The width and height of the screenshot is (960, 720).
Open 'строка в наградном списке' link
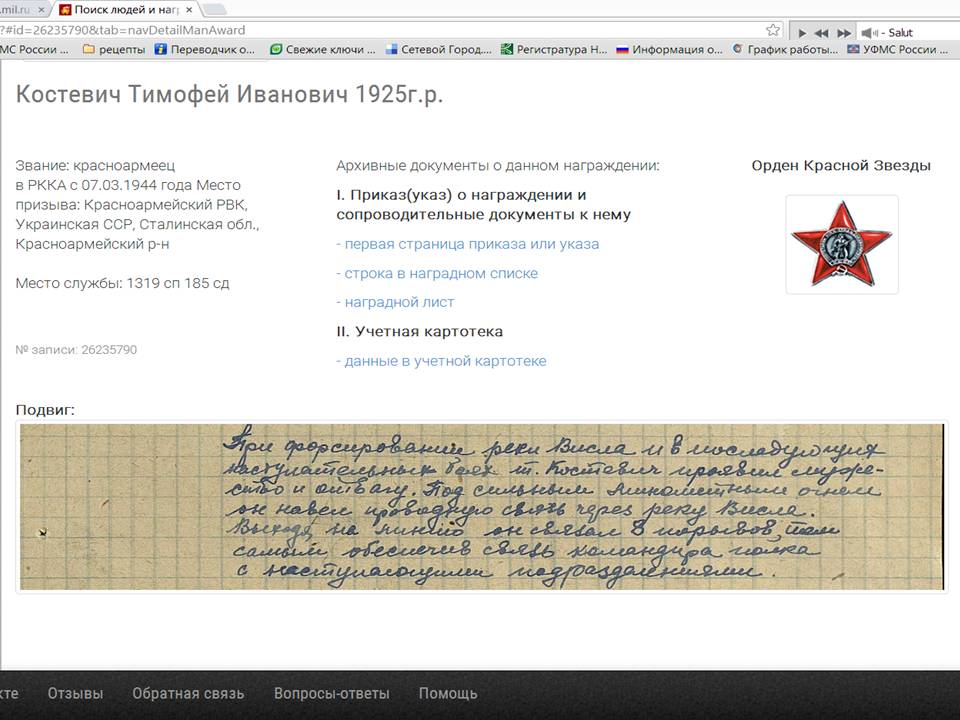437,273
